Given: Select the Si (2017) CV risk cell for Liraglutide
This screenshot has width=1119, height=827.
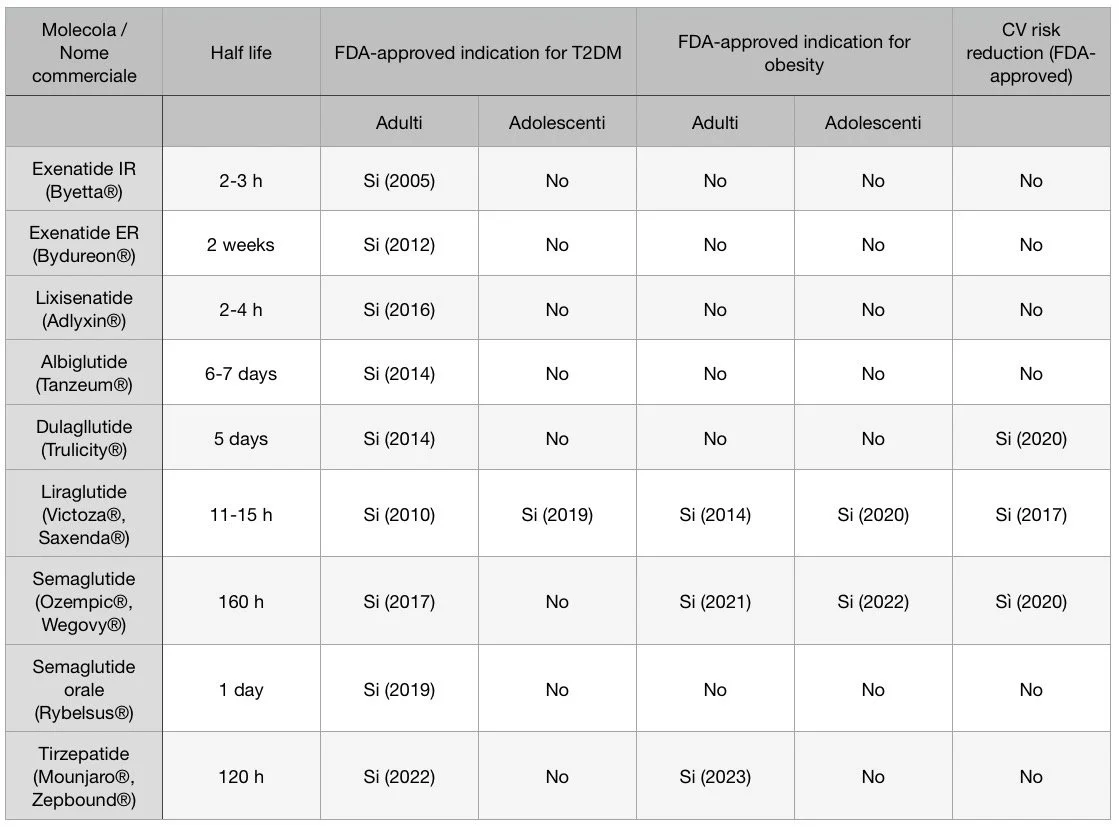Looking at the screenshot, I should pos(1031,514).
